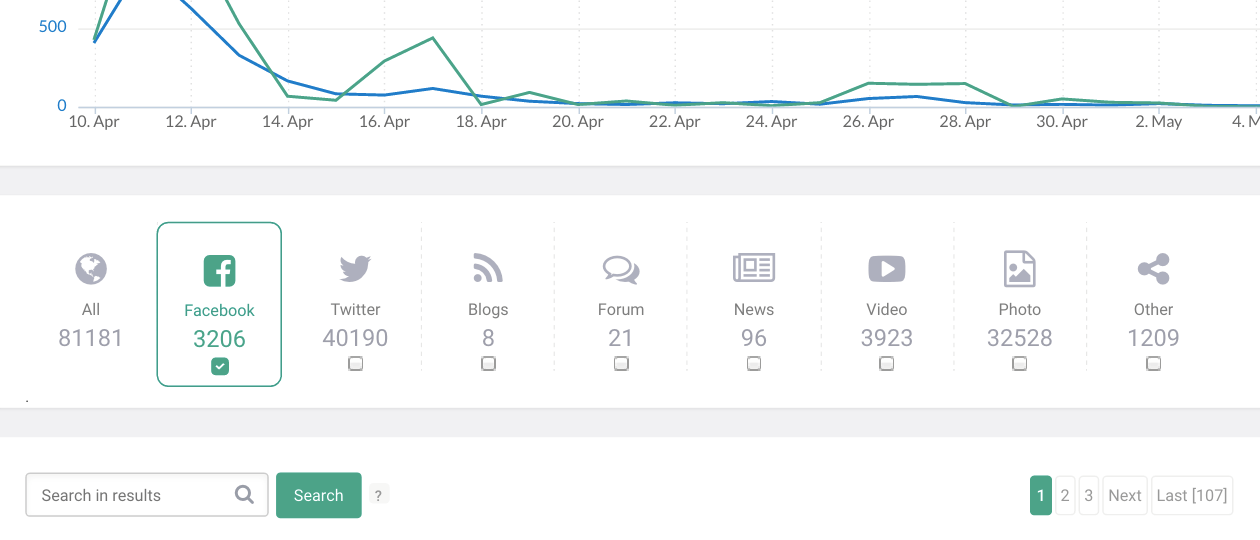
Task: Click the green Search button
Action: click(x=319, y=495)
